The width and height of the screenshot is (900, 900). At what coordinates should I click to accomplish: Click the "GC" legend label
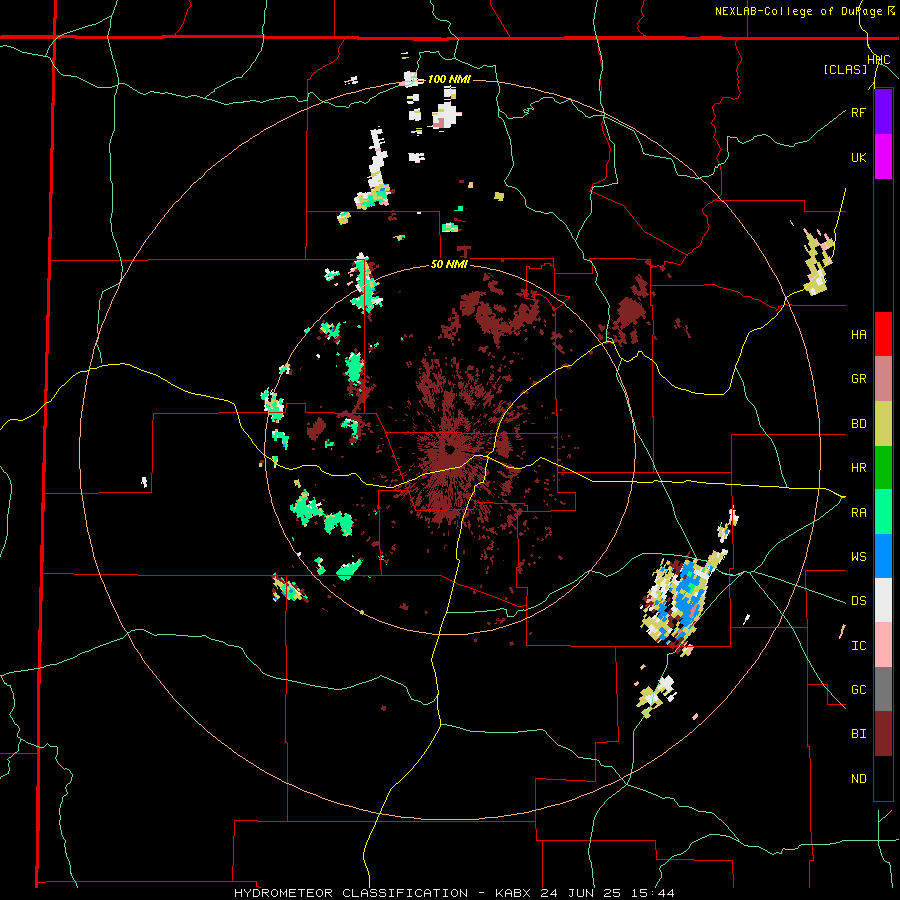(858, 690)
